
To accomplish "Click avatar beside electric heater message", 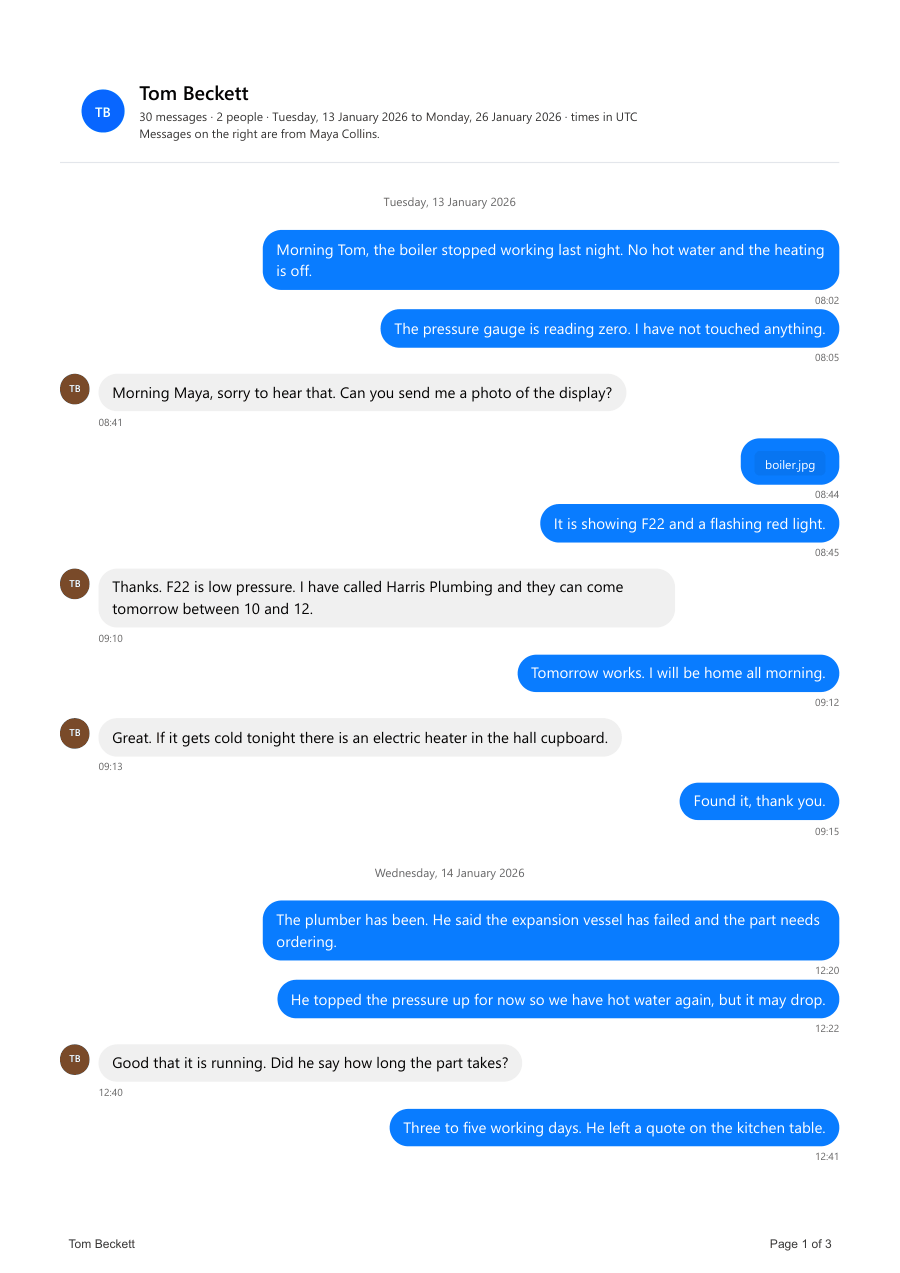I will click(x=75, y=733).
